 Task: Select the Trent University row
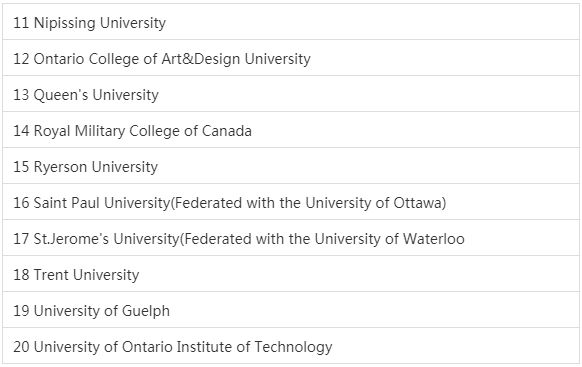291,274
